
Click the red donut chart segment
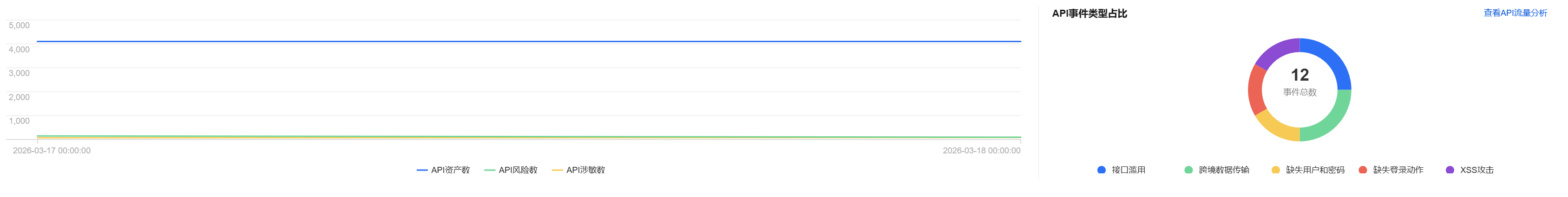tap(1256, 90)
